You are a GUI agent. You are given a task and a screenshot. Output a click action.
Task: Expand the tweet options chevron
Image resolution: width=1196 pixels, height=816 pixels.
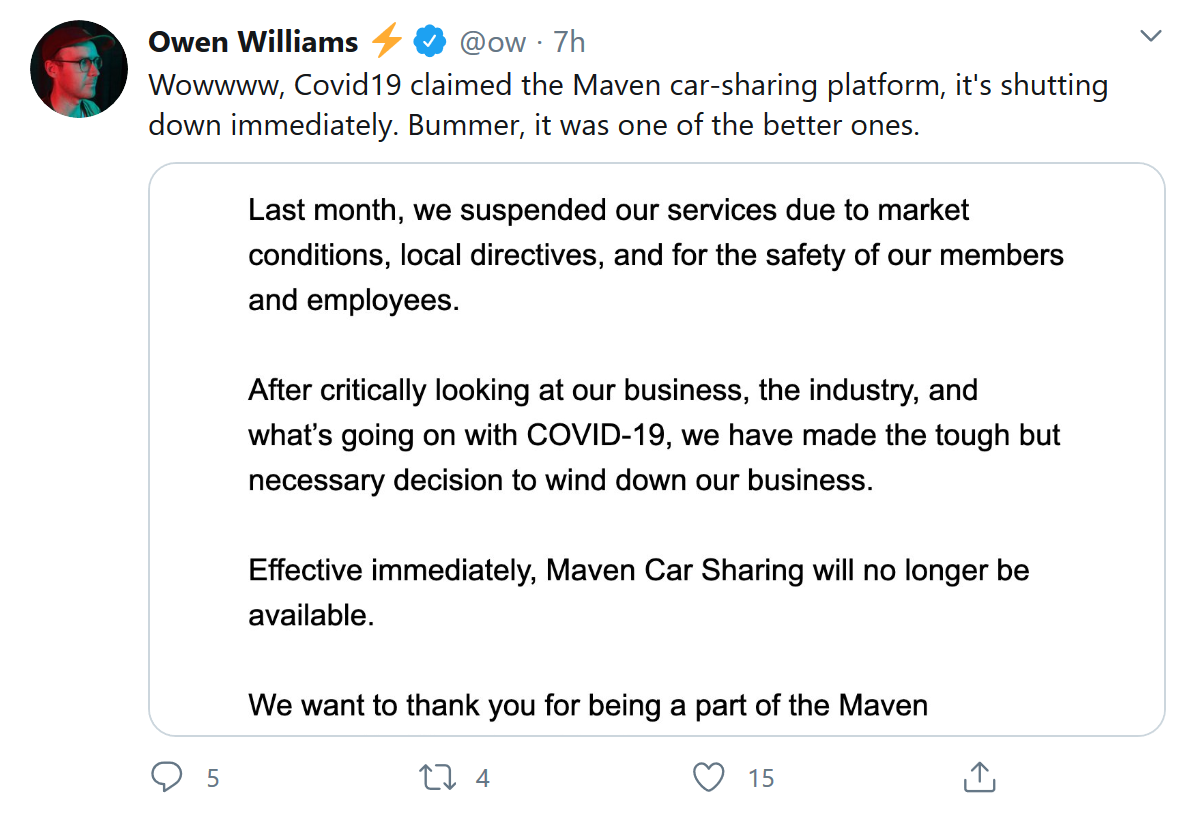[x=1151, y=37]
